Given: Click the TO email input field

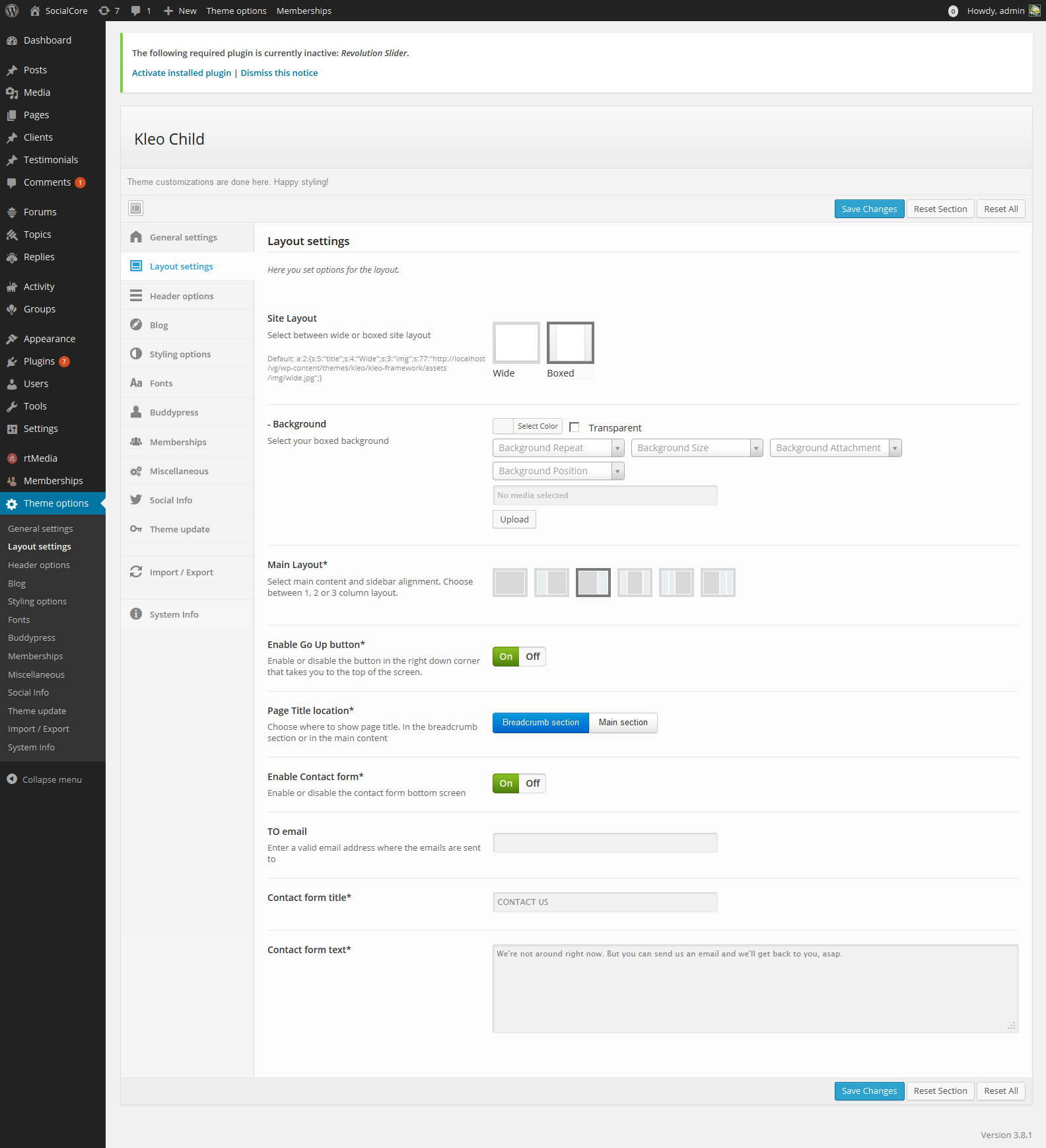Looking at the screenshot, I should point(605,843).
